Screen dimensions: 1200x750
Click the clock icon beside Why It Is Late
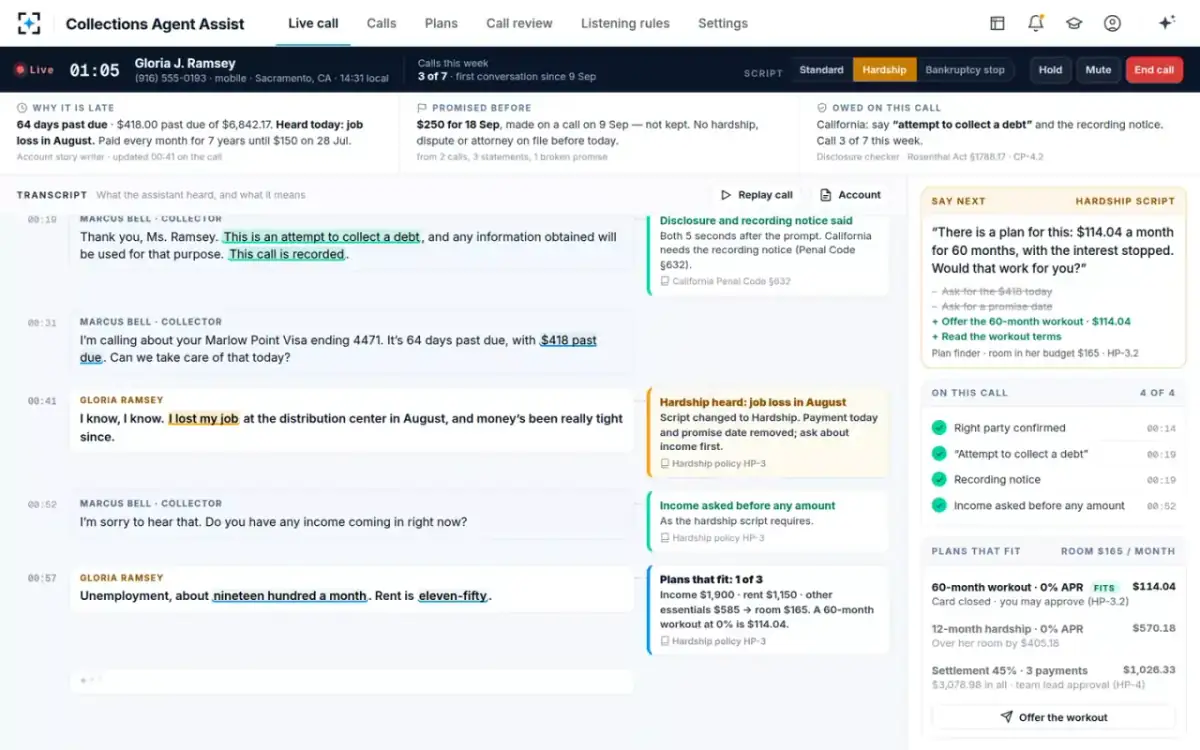(22, 108)
